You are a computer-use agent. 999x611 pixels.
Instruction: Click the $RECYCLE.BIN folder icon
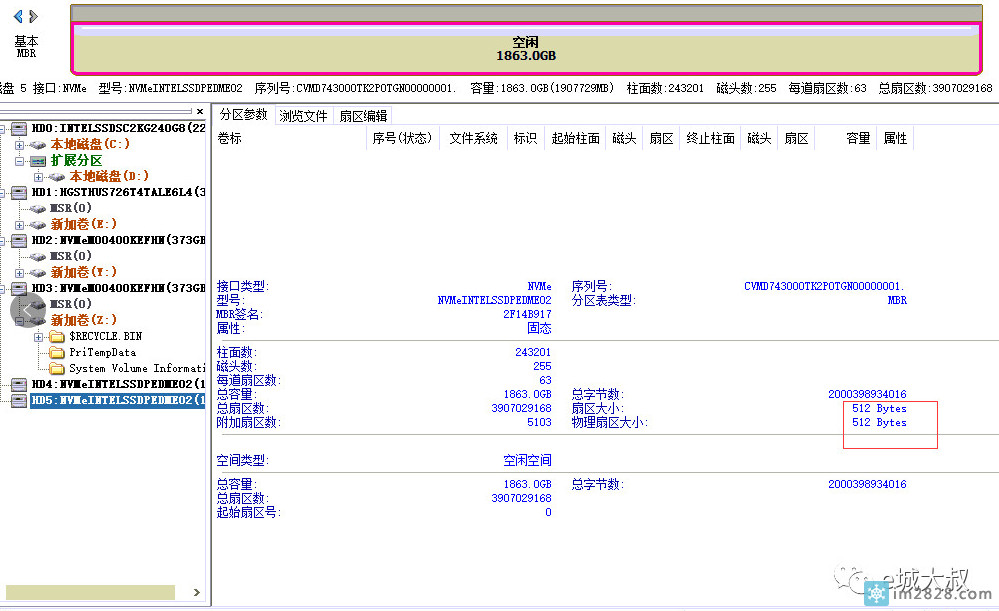coord(56,336)
